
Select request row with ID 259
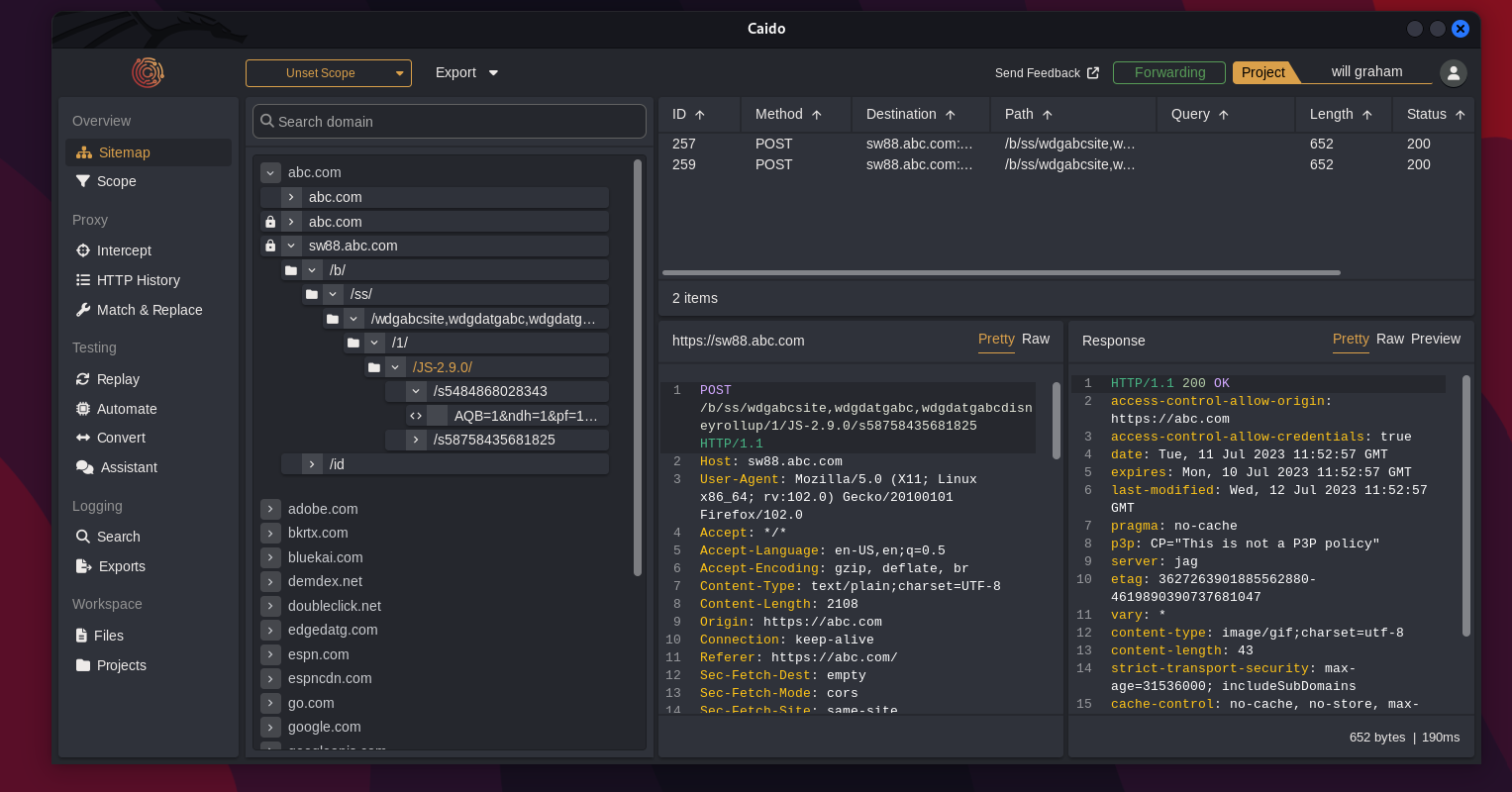1066,164
